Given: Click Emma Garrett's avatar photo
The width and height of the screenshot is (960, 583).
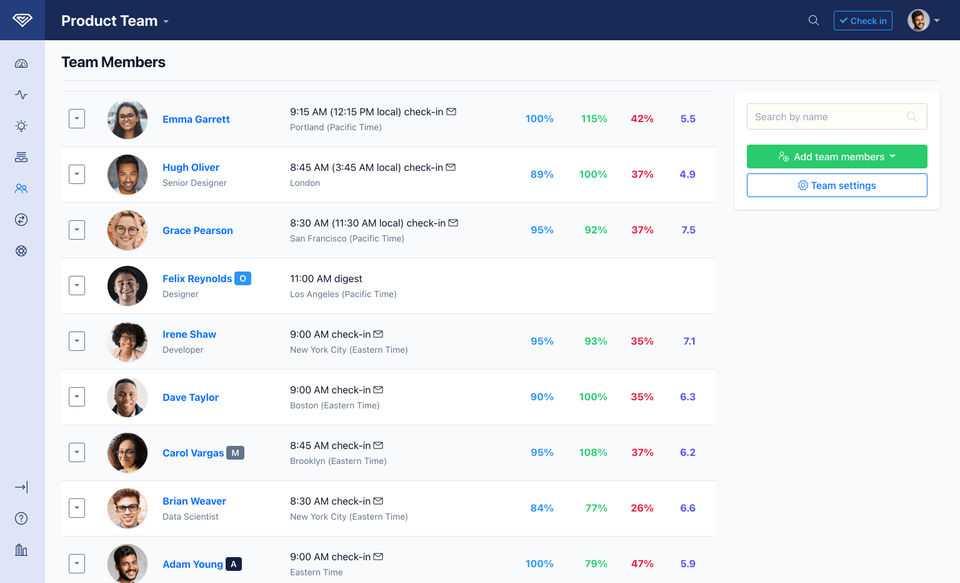Looking at the screenshot, I should pos(127,119).
